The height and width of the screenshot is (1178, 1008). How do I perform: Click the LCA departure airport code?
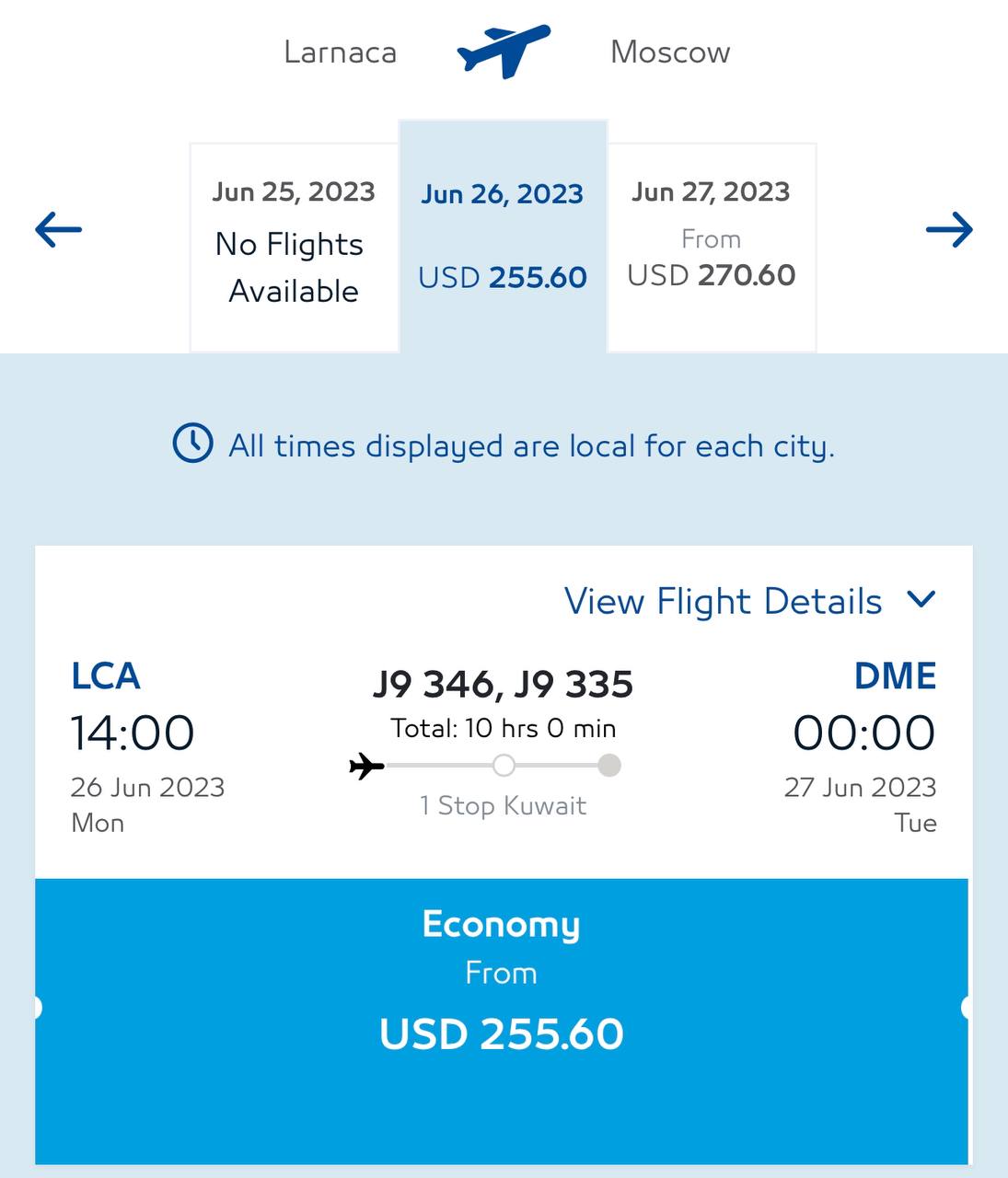tap(106, 676)
